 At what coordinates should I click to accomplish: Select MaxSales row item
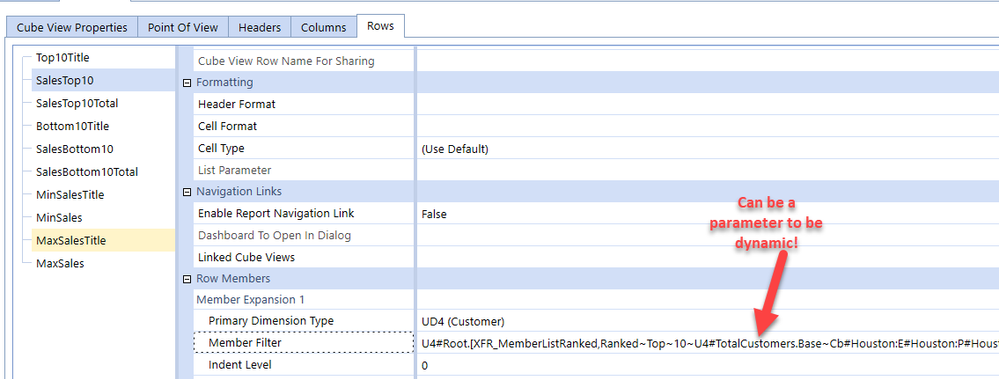60,264
